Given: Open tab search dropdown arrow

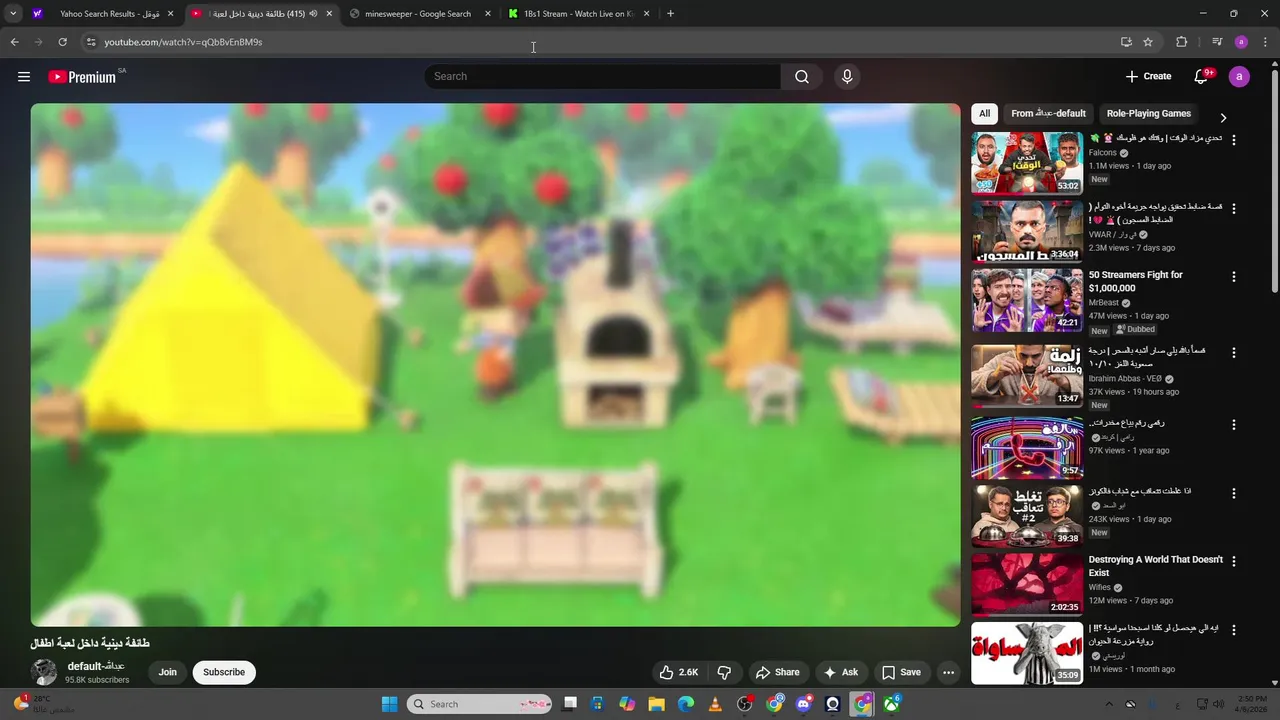Looking at the screenshot, I should [13, 14].
